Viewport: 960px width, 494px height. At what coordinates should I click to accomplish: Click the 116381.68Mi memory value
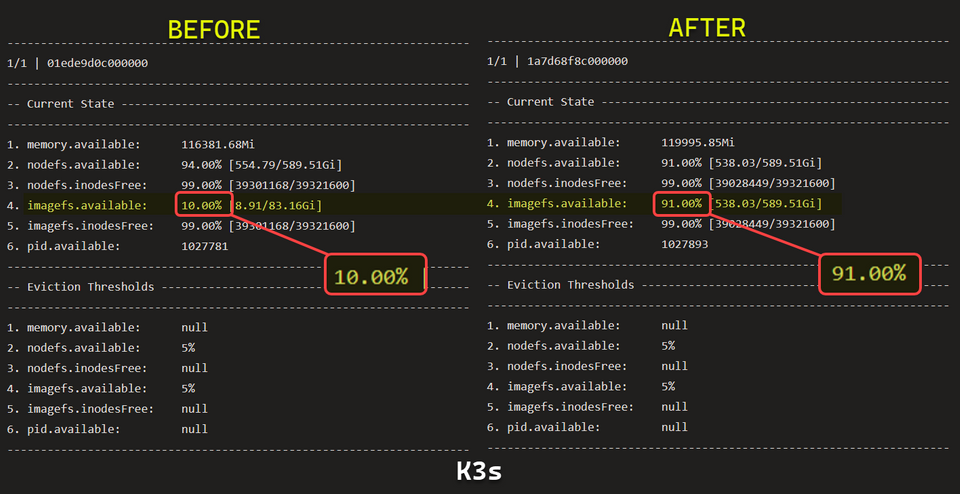[x=218, y=144]
